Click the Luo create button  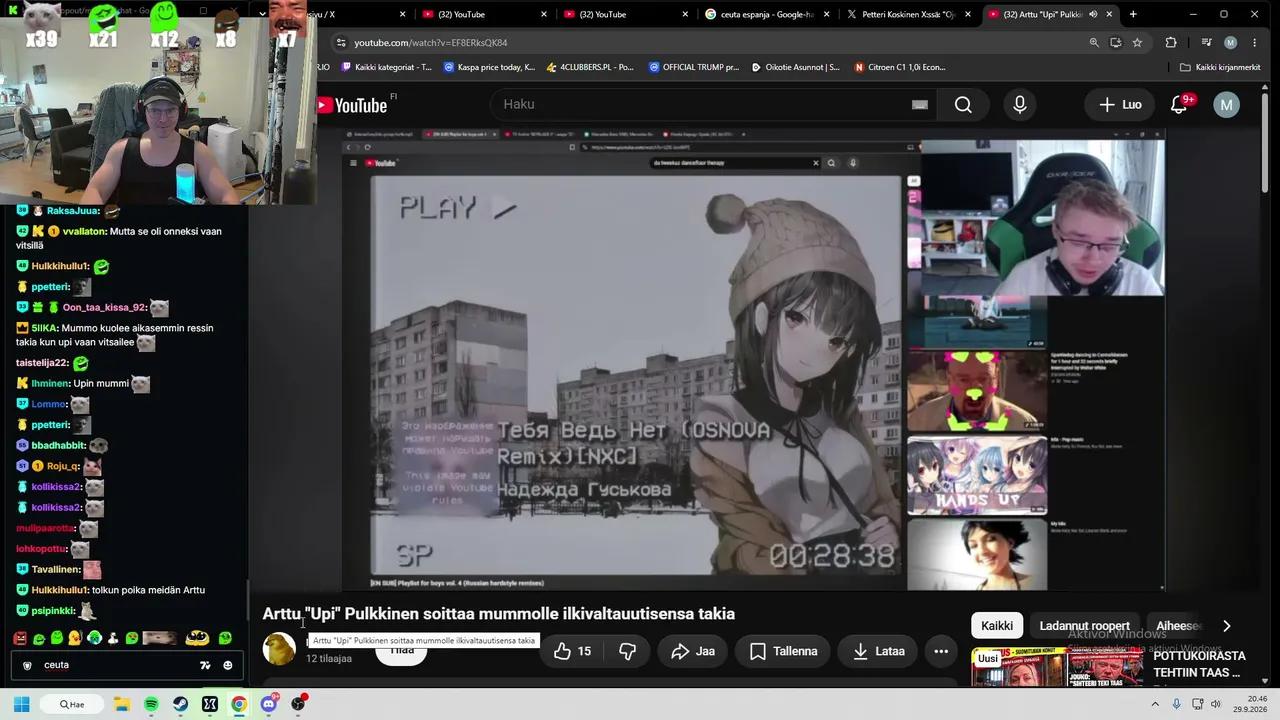[1120, 105]
